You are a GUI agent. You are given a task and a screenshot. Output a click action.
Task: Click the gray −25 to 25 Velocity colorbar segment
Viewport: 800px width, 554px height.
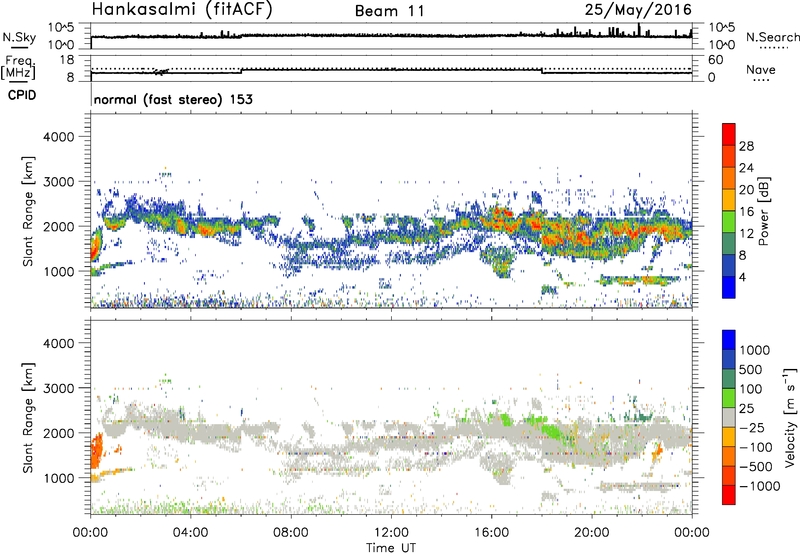[x=729, y=417]
